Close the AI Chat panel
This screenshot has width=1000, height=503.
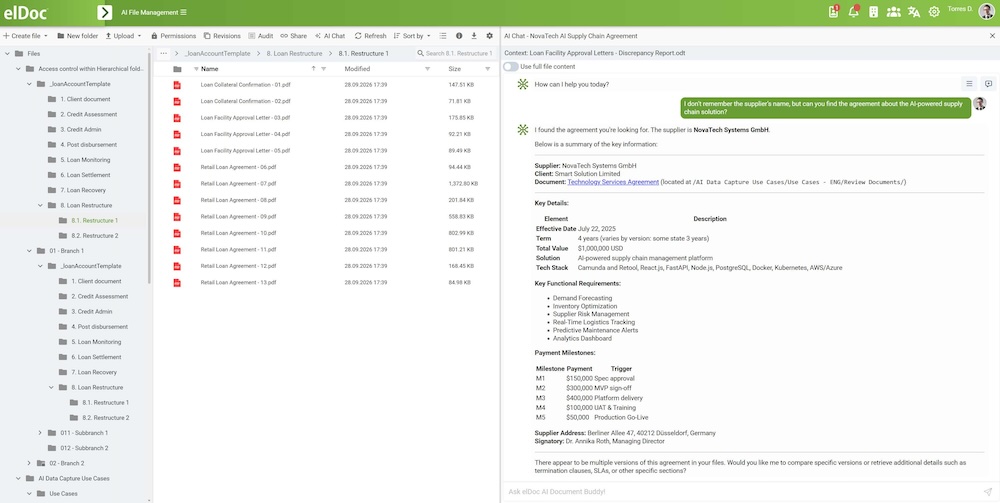click(x=992, y=36)
